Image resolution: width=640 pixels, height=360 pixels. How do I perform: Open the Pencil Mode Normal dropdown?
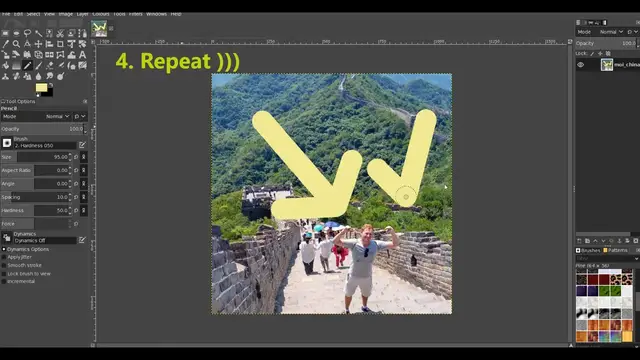coord(57,116)
